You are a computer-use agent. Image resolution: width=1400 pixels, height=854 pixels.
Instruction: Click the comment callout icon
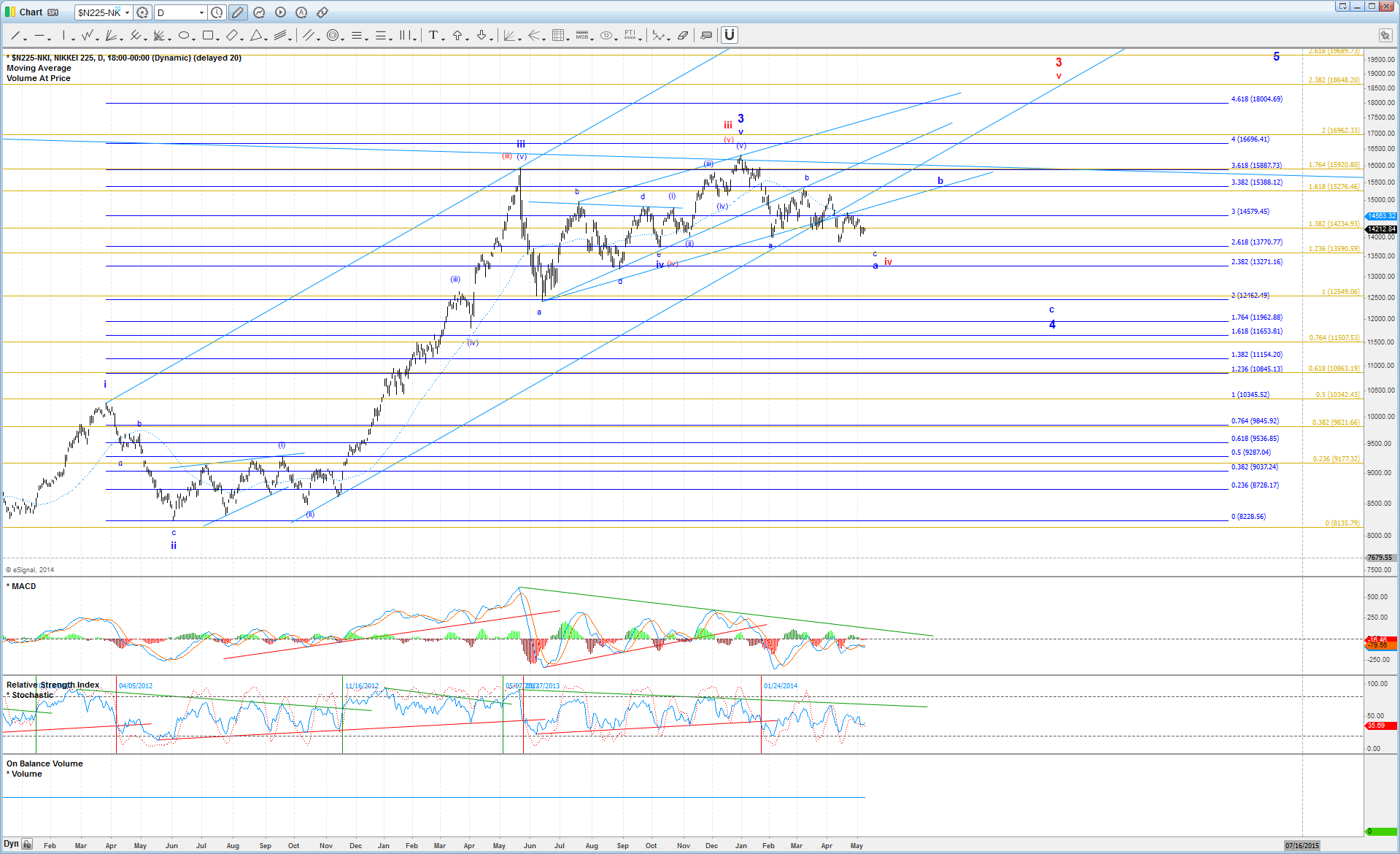[x=706, y=35]
